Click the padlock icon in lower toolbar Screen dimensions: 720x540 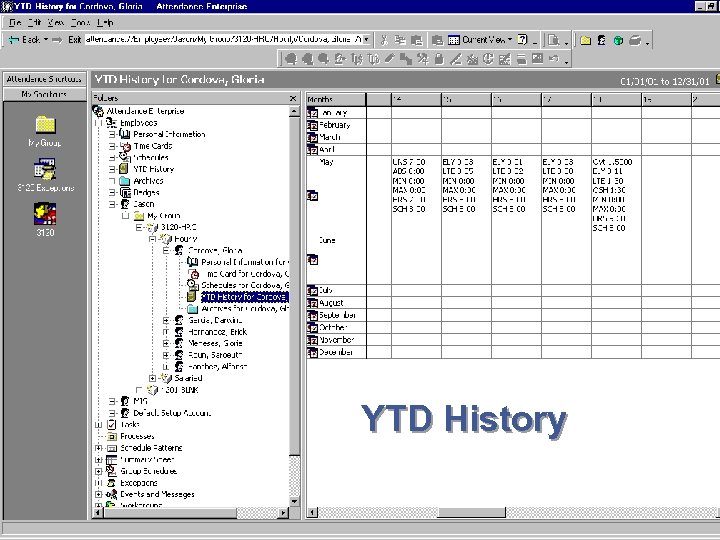439,59
